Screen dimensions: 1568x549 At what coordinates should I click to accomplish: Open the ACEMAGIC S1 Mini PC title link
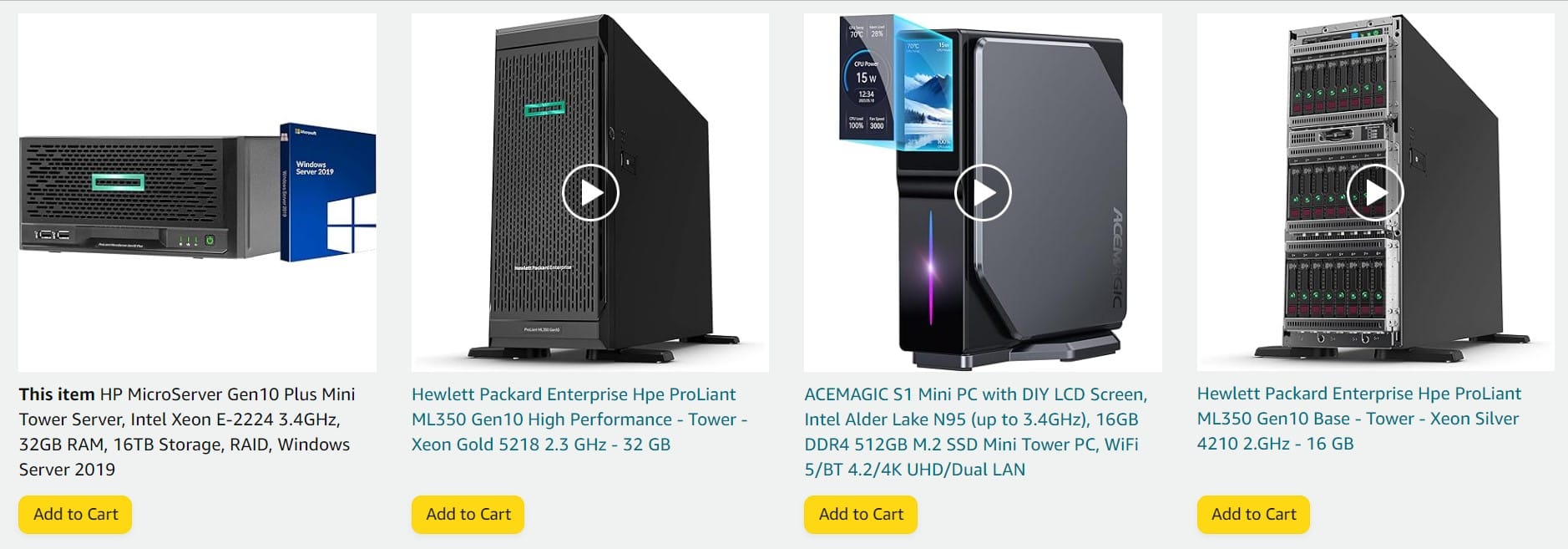[976, 432]
